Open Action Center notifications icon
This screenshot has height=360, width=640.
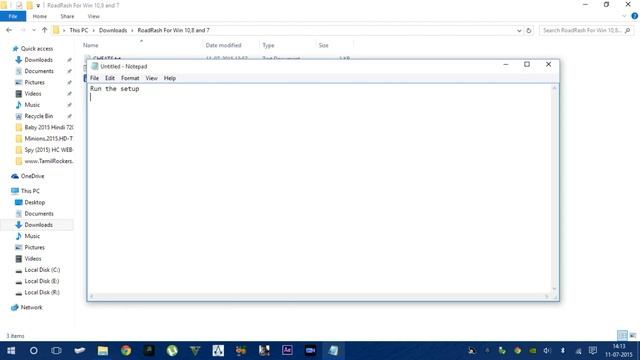(x=593, y=351)
